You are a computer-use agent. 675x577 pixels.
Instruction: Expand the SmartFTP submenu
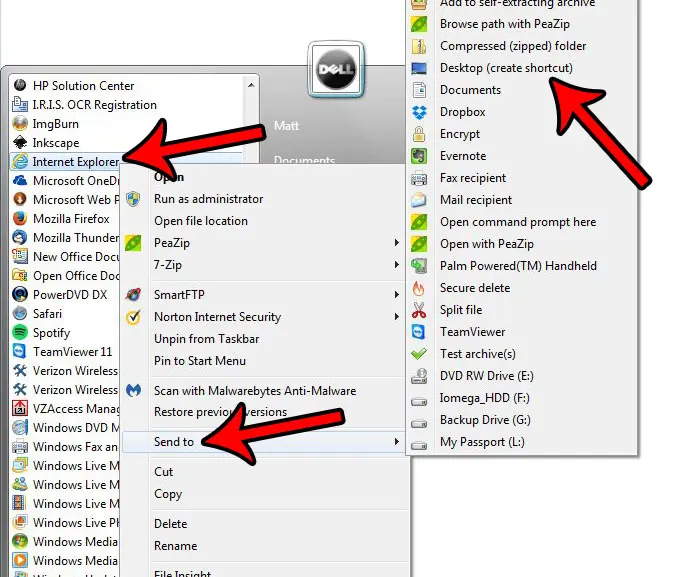tap(397, 295)
